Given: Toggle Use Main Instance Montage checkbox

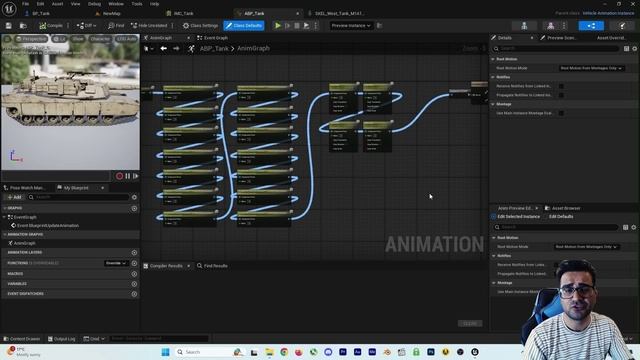Looking at the screenshot, I should [x=561, y=113].
